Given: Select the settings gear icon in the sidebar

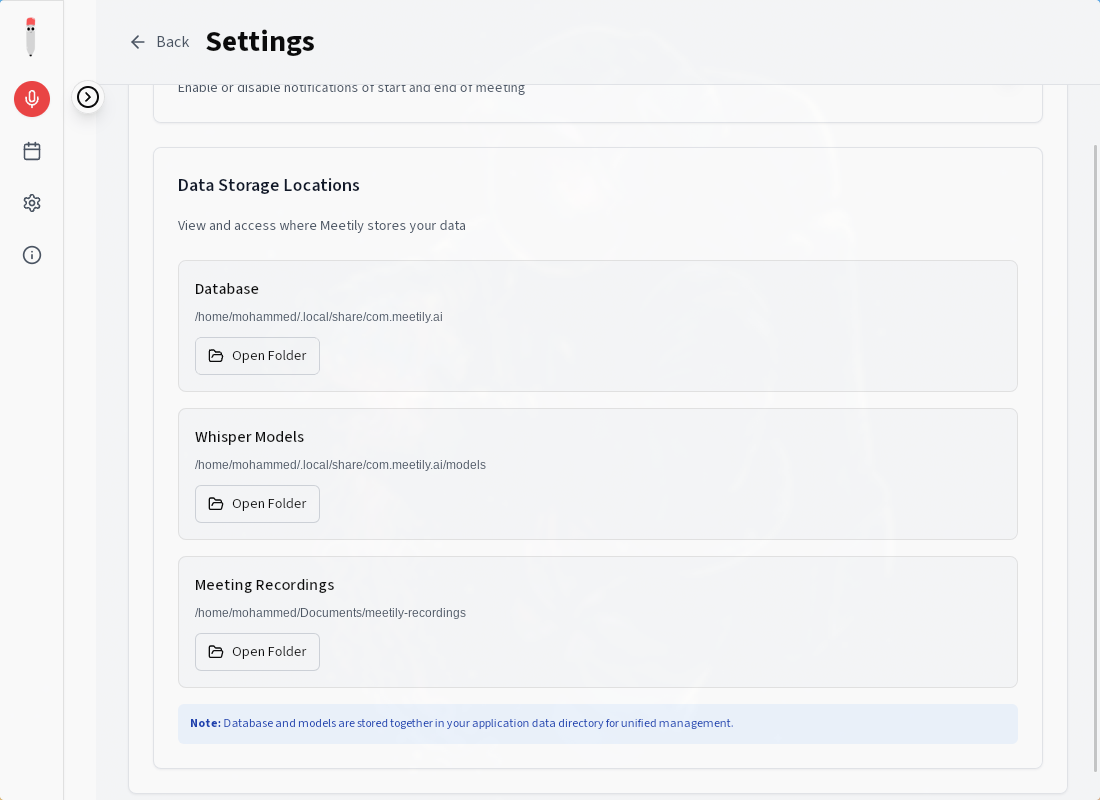Looking at the screenshot, I should (x=32, y=203).
